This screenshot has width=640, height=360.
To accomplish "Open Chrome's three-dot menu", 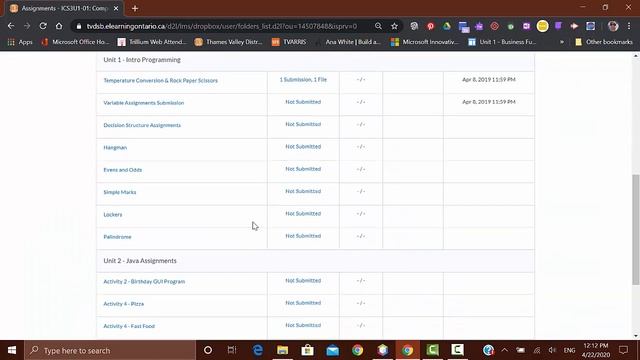I will pyautogui.click(x=629, y=26).
